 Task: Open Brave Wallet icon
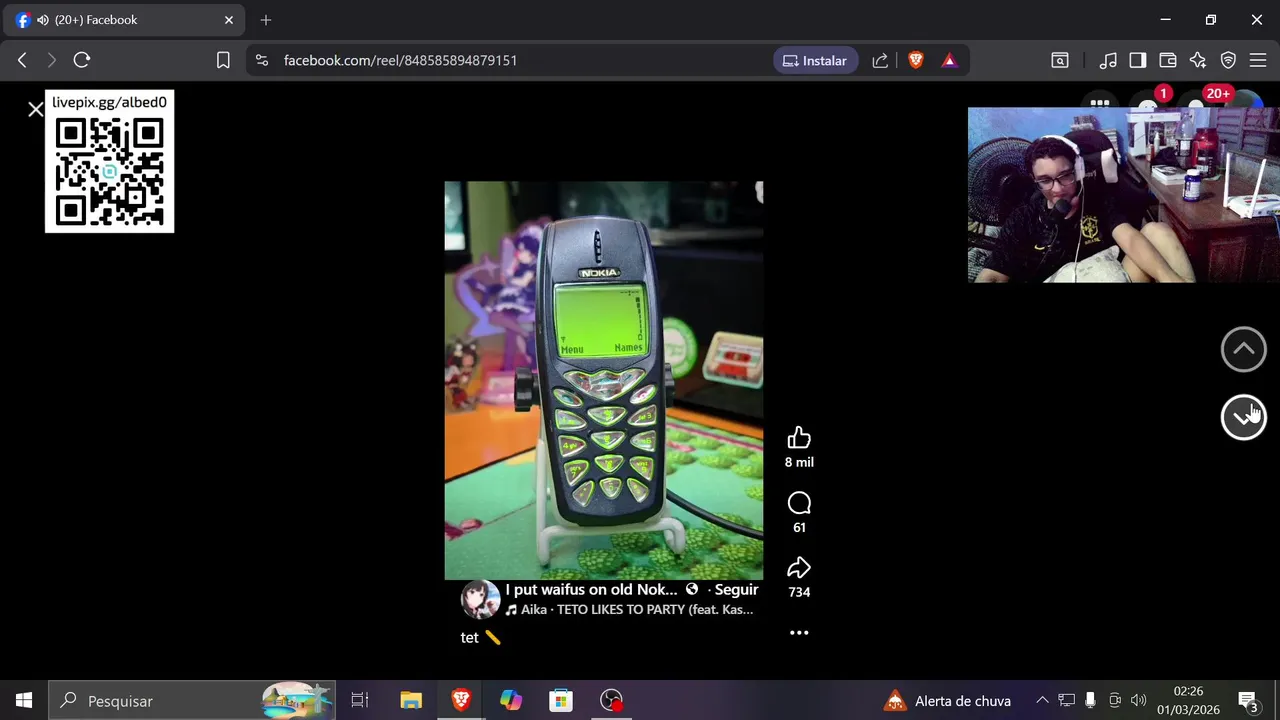point(1168,60)
